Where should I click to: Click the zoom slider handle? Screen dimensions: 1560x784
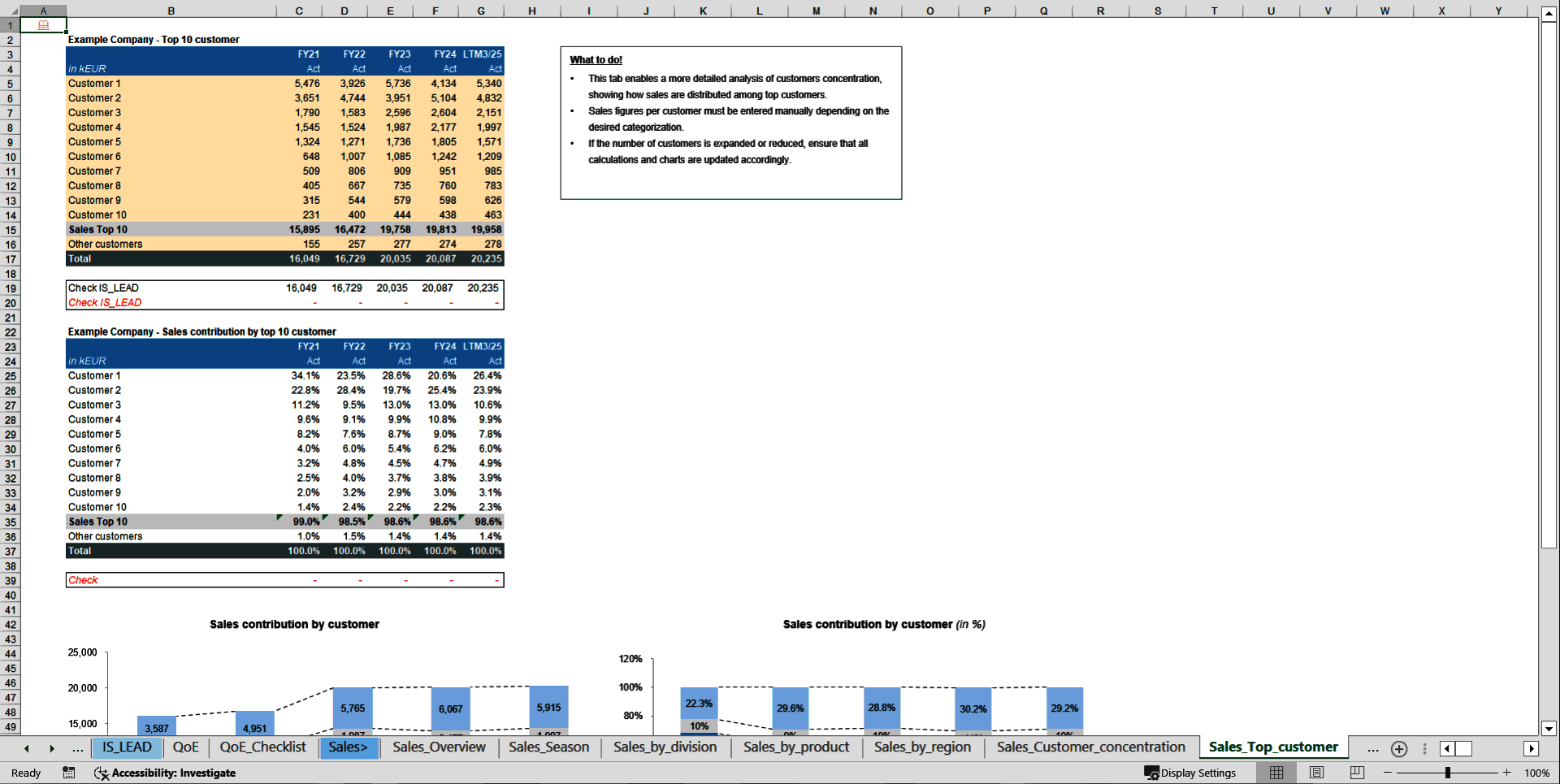[1447, 773]
